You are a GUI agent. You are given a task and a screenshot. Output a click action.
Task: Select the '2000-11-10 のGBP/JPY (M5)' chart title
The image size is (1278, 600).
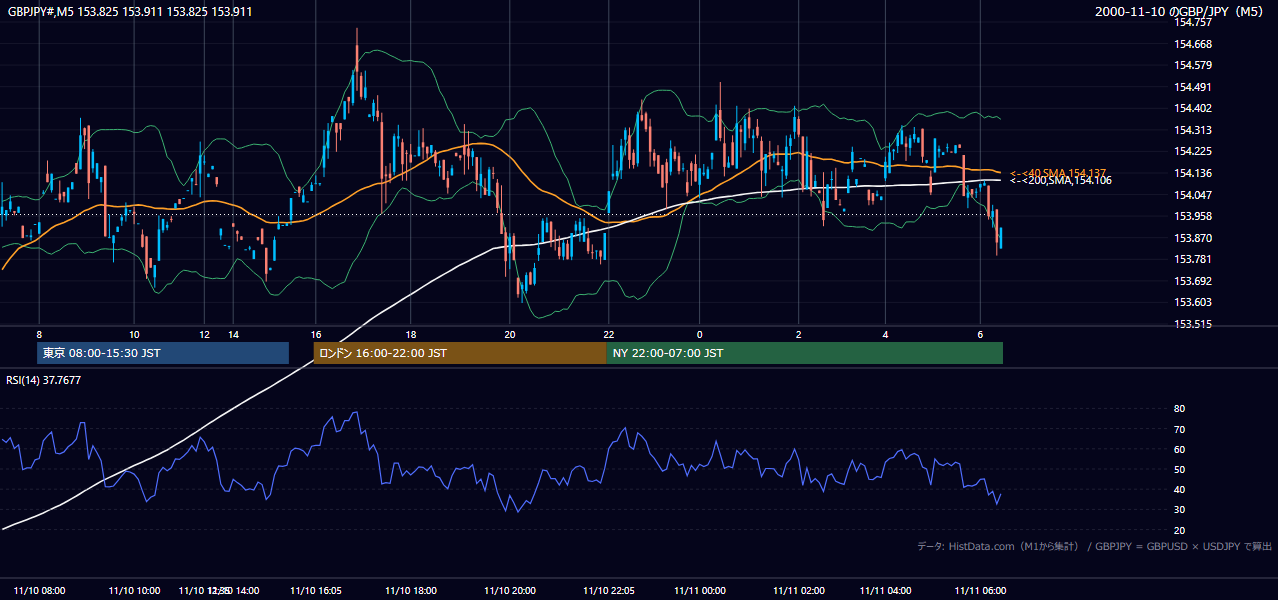coord(1180,12)
